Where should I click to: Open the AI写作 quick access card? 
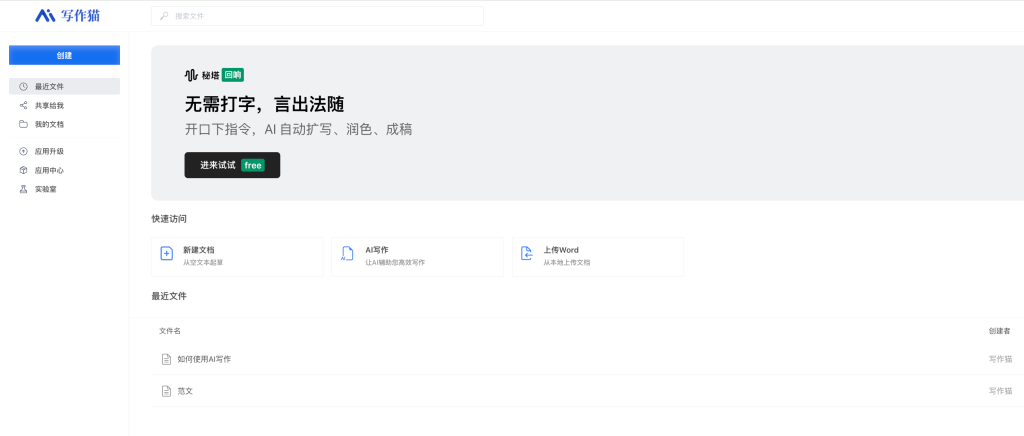pos(417,257)
